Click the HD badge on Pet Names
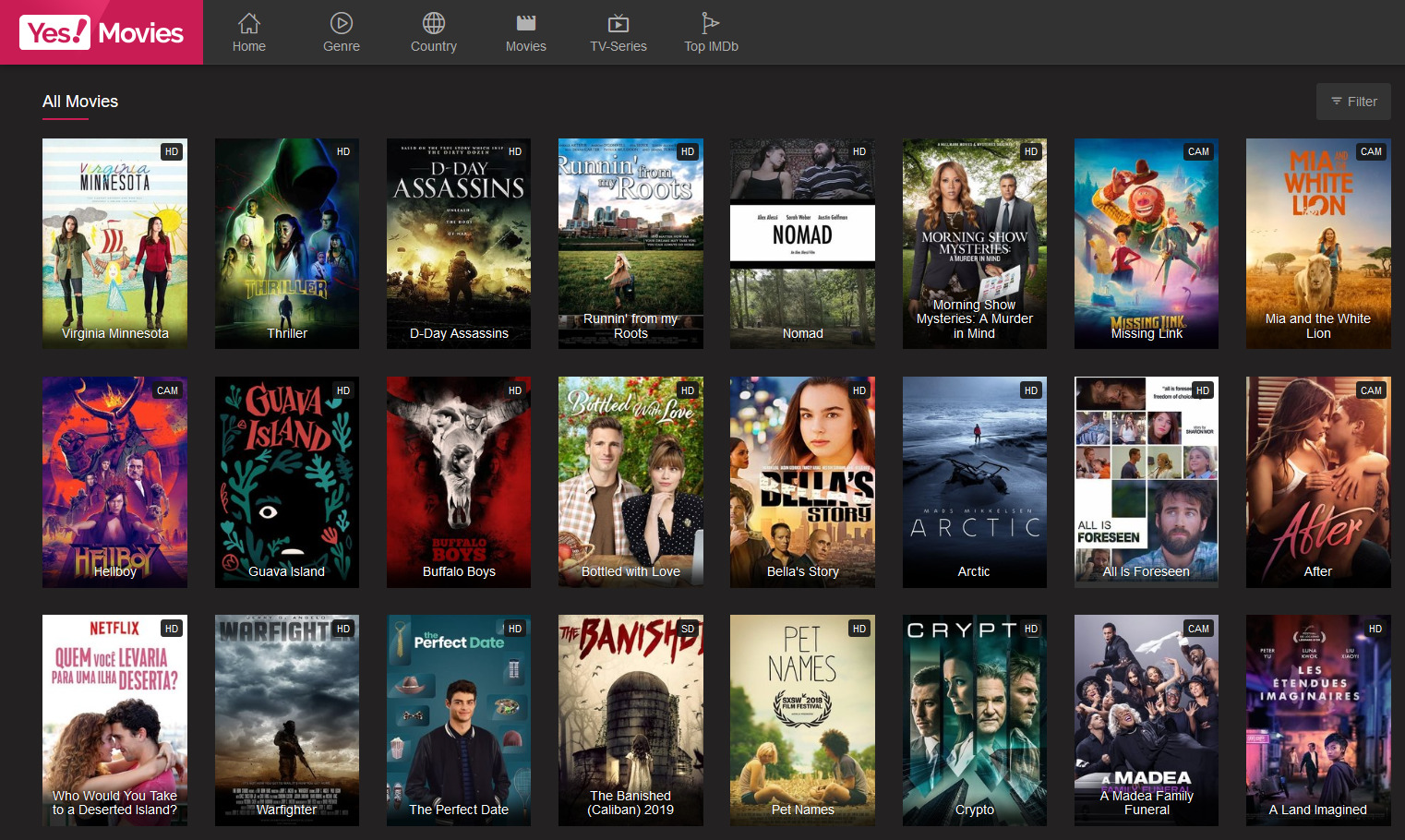Image resolution: width=1405 pixels, height=840 pixels. pyautogui.click(x=859, y=629)
